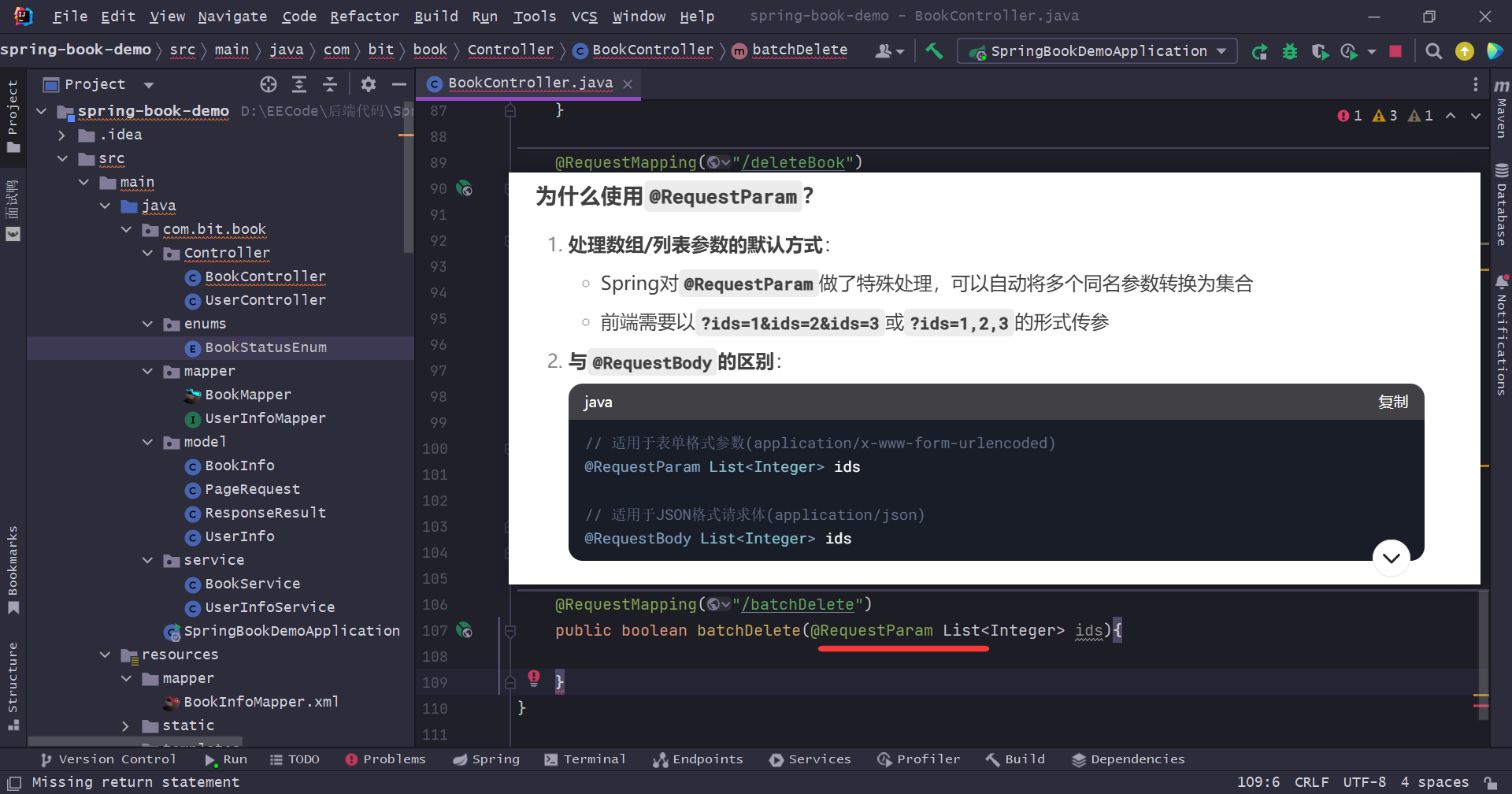Expand all items in the Project tree
The height and width of the screenshot is (794, 1512).
tap(299, 84)
